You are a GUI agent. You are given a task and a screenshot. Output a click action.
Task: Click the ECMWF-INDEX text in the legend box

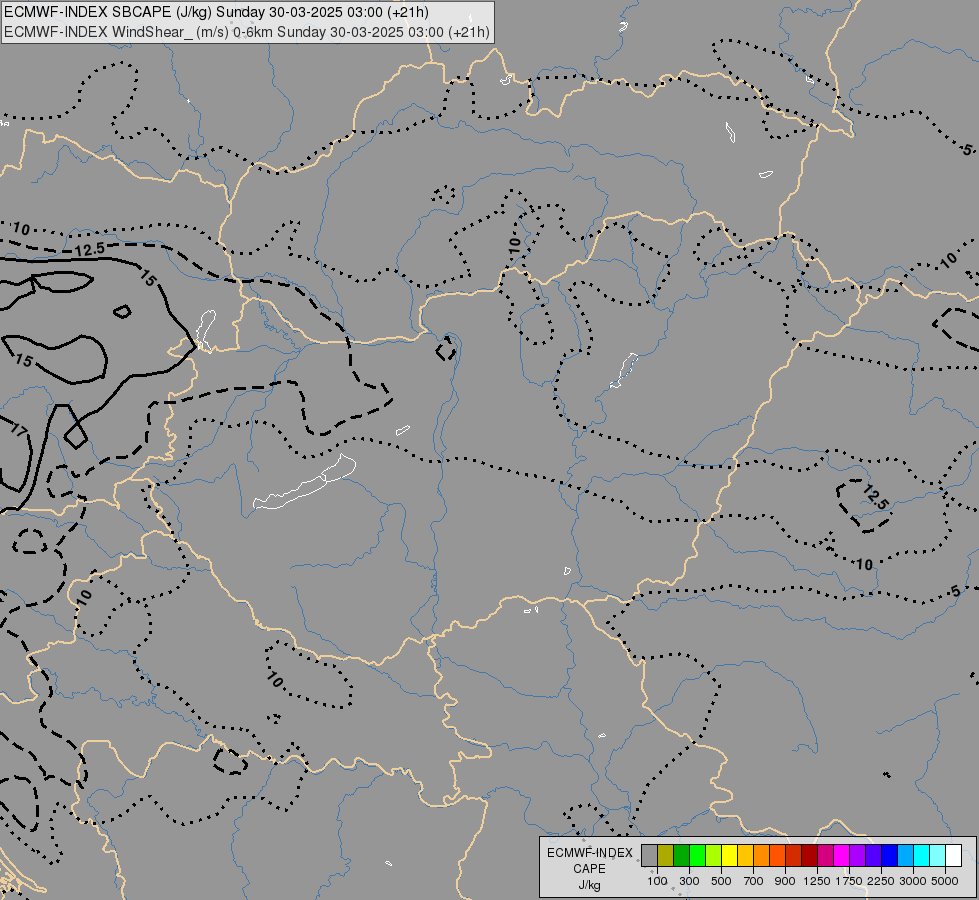click(x=589, y=853)
